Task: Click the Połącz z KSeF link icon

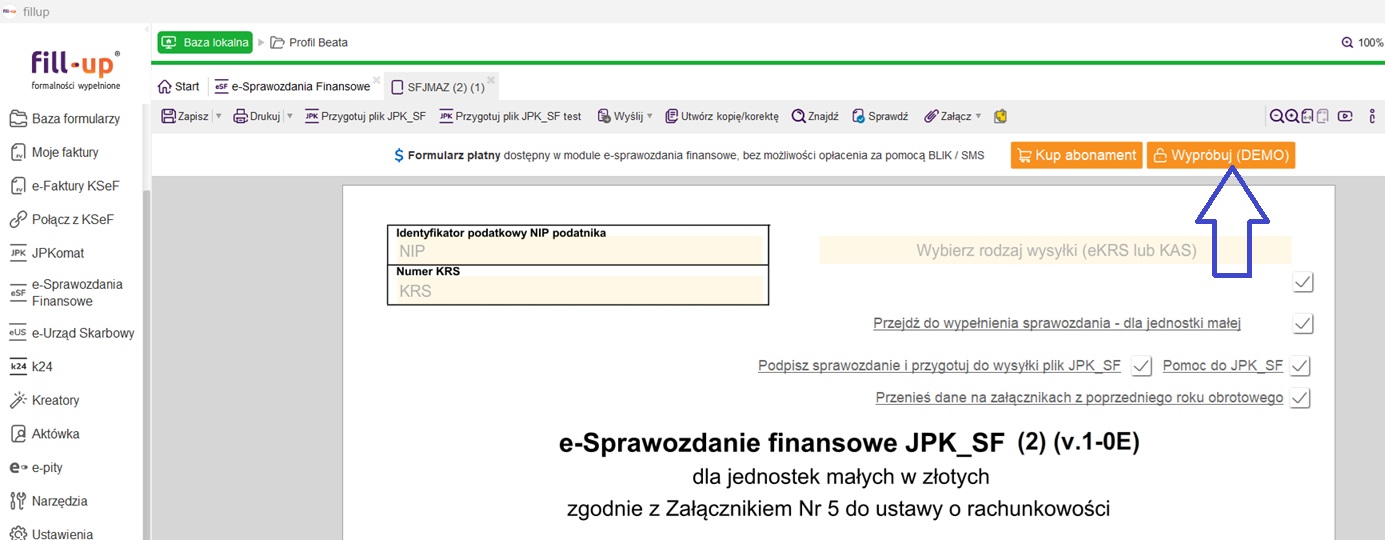Action: coord(18,220)
